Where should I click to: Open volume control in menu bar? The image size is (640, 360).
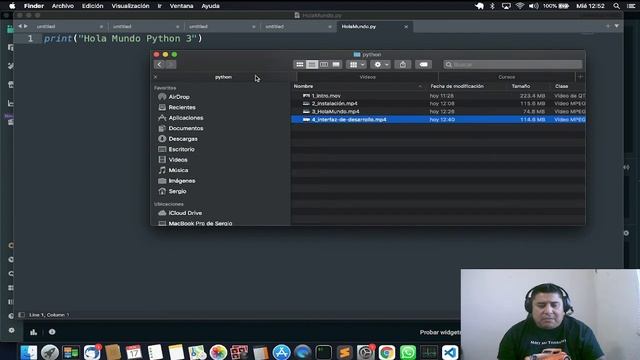click(x=533, y=6)
